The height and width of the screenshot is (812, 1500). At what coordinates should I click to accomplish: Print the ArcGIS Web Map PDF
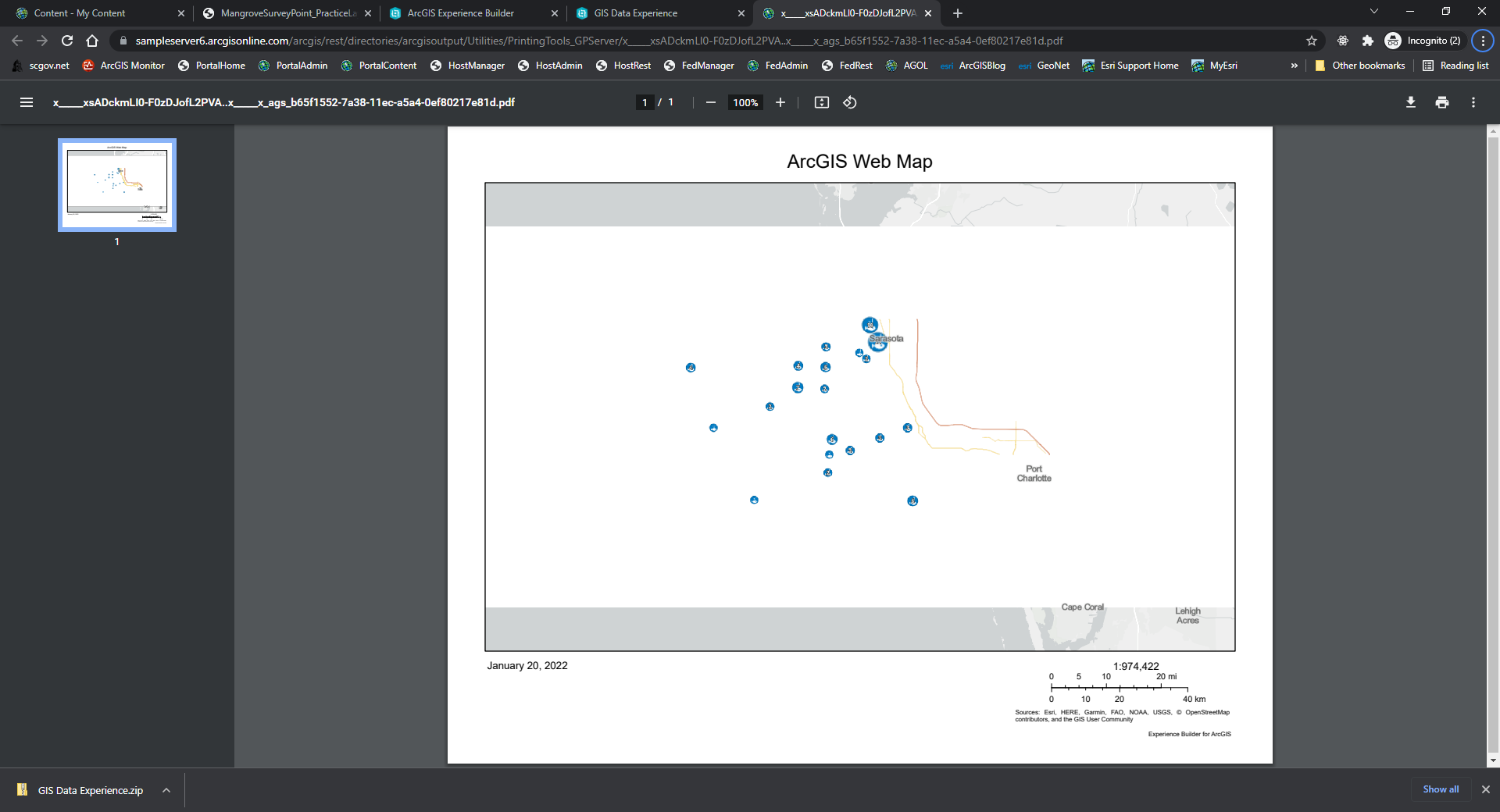[1441, 102]
